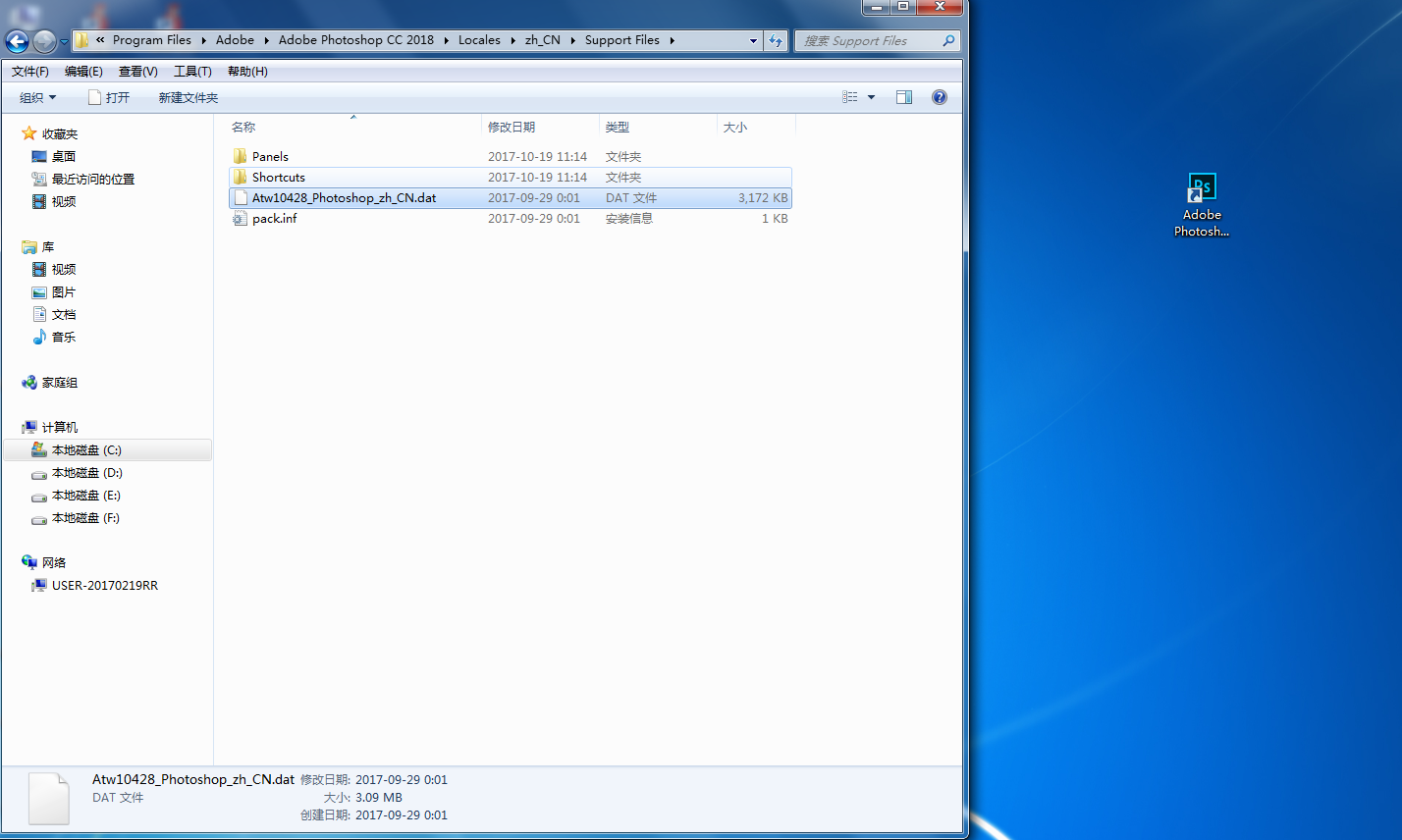Open recent pages dropdown beside nav arrows
Image resolution: width=1402 pixels, height=840 pixels.
tap(64, 42)
